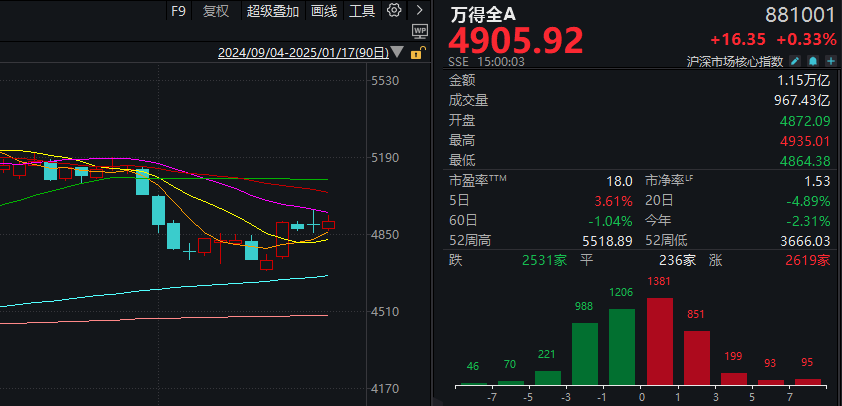This screenshot has height=406, width=842.
Task: Click the 52周高 value 5518.89
Action: [x=607, y=241]
